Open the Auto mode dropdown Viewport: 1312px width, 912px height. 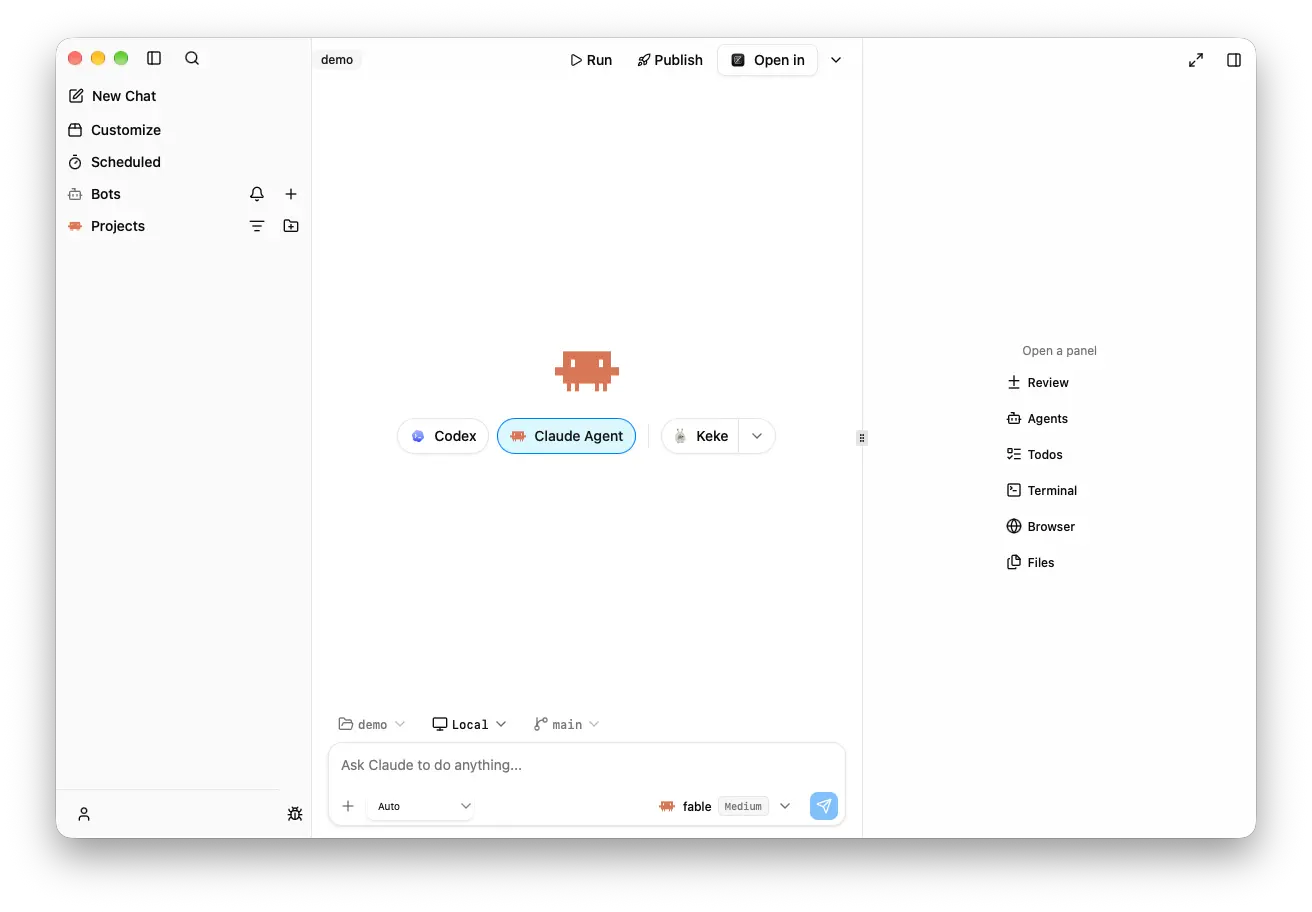421,806
